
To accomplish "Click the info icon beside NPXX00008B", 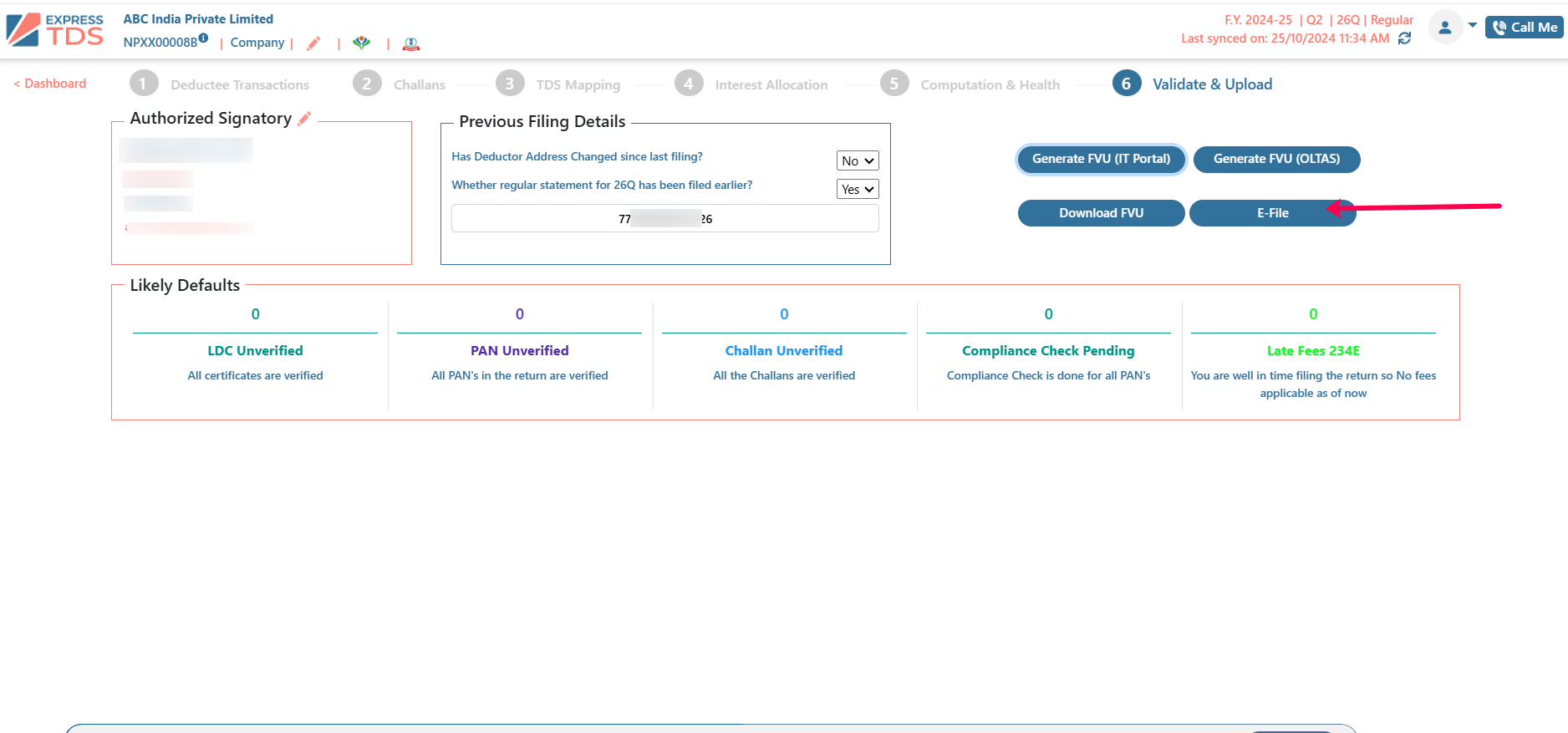I will [203, 38].
